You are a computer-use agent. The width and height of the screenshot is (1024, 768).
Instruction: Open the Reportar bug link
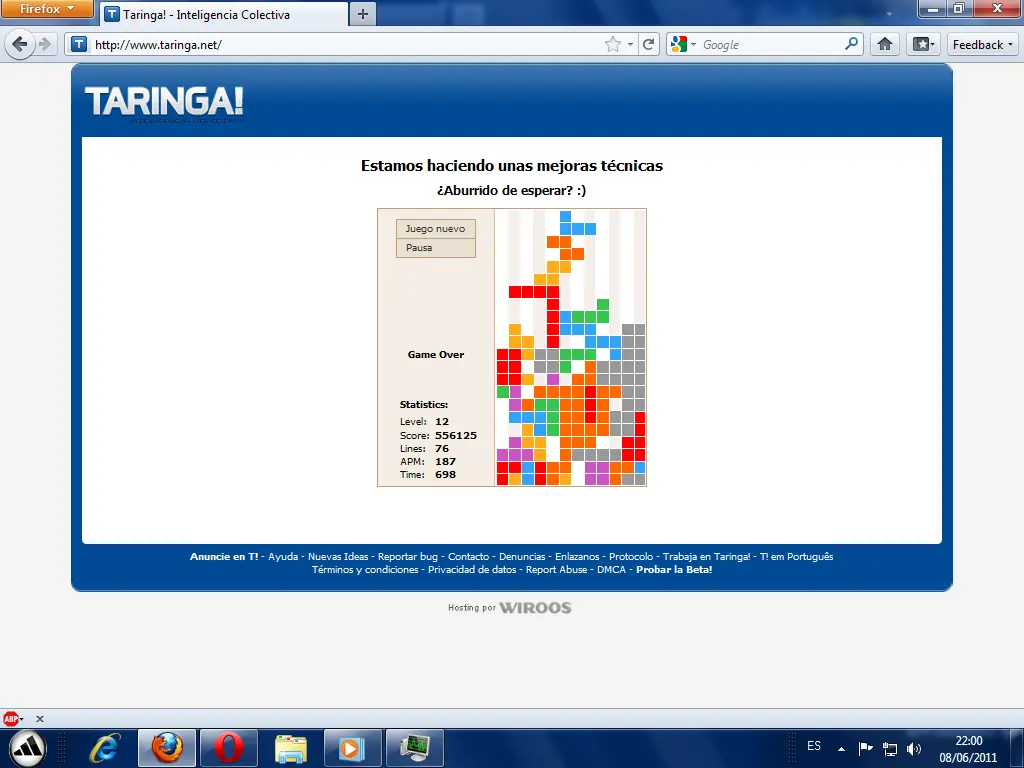[408, 556]
